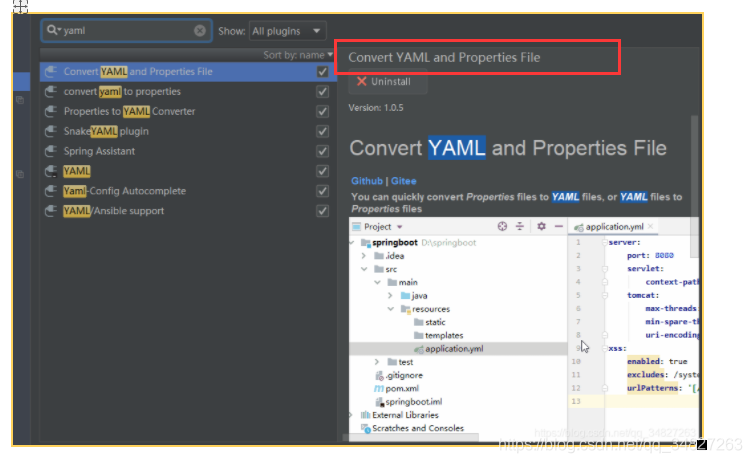This screenshot has width=752, height=463.
Task: Hide the Project panel with minus icon
Action: tap(559, 226)
